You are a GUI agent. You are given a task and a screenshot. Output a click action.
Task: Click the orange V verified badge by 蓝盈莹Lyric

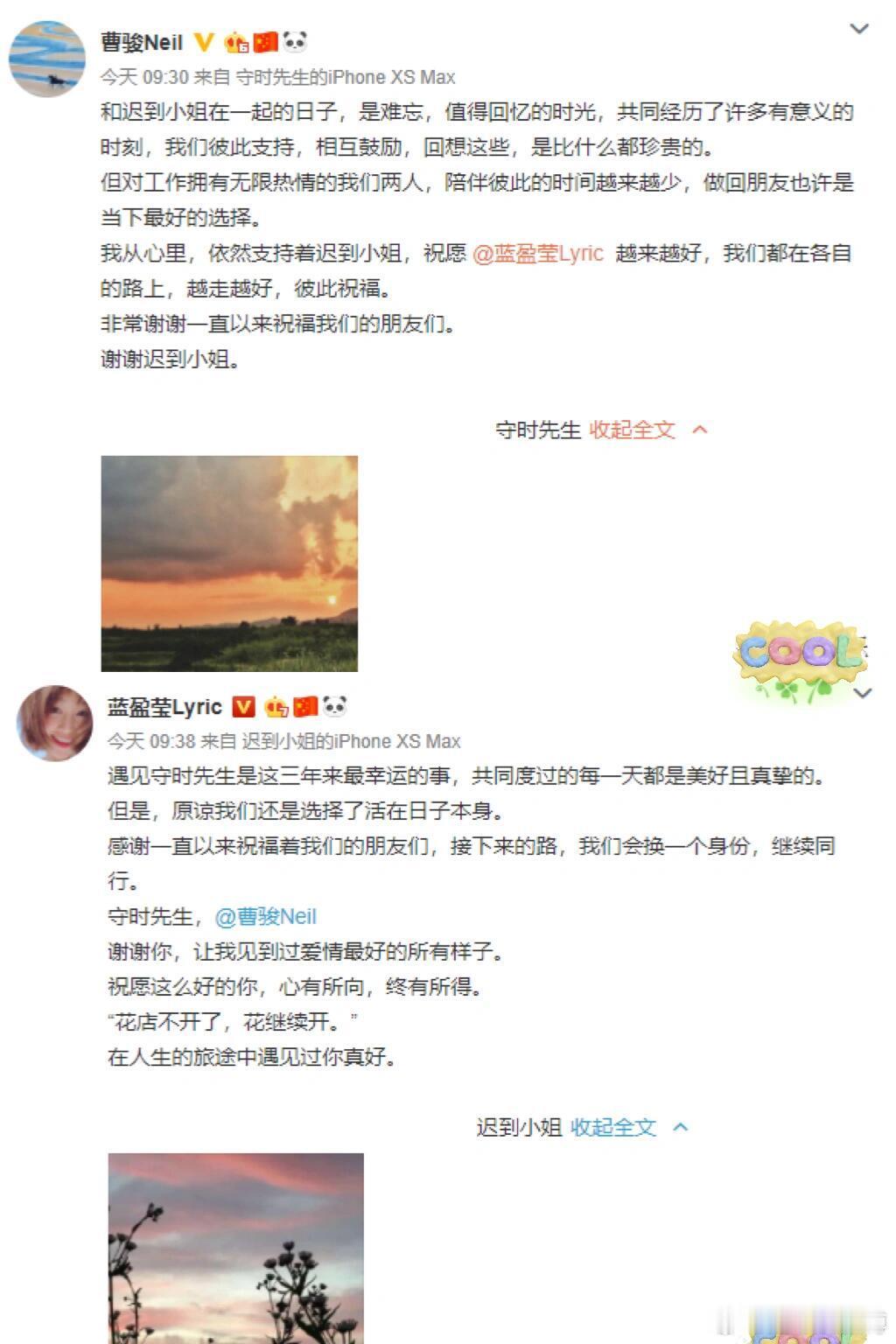[242, 706]
